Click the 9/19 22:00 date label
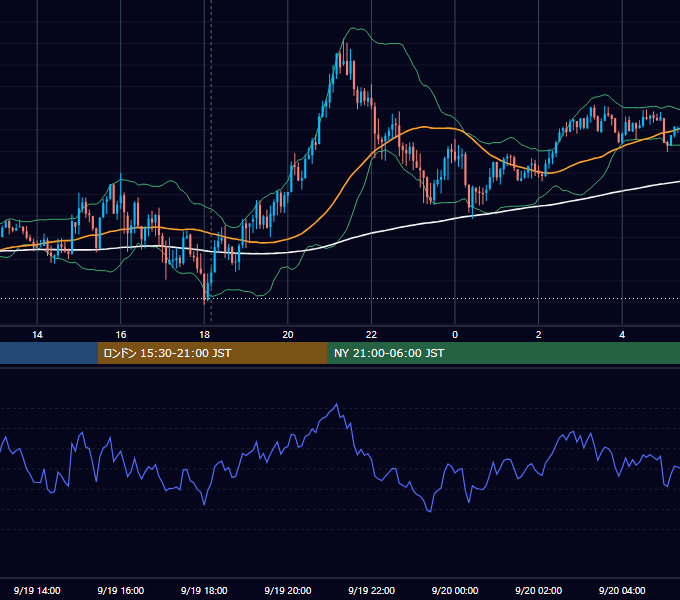The width and height of the screenshot is (680, 600). click(x=371, y=590)
